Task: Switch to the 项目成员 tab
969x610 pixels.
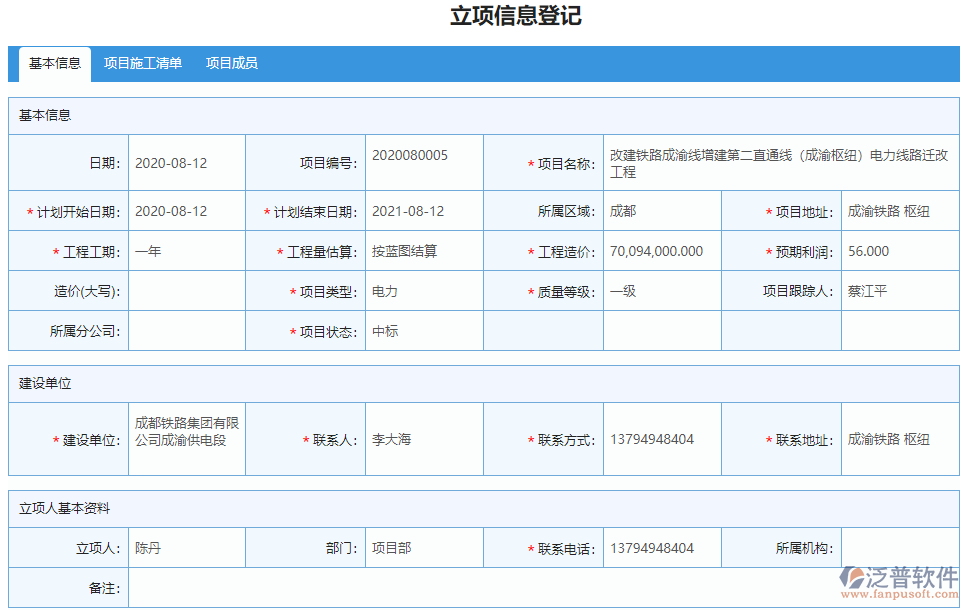Action: tap(232, 63)
